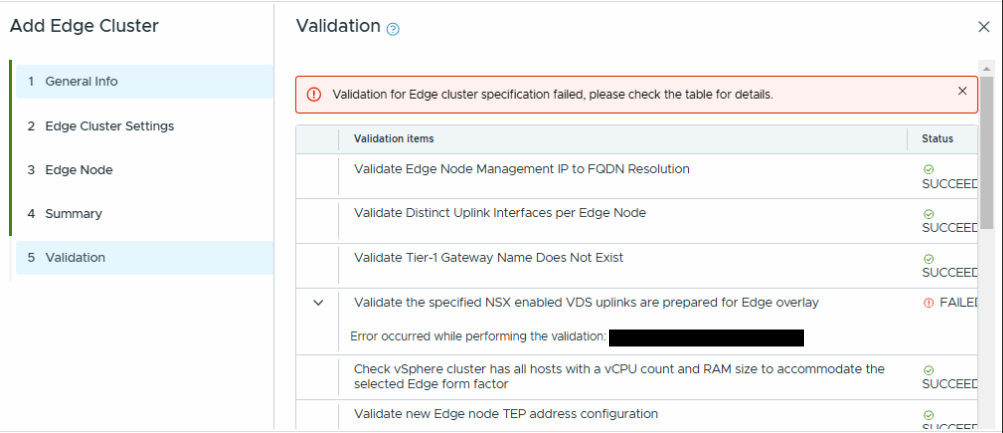Jump to Summary step

pyautogui.click(x=73, y=214)
